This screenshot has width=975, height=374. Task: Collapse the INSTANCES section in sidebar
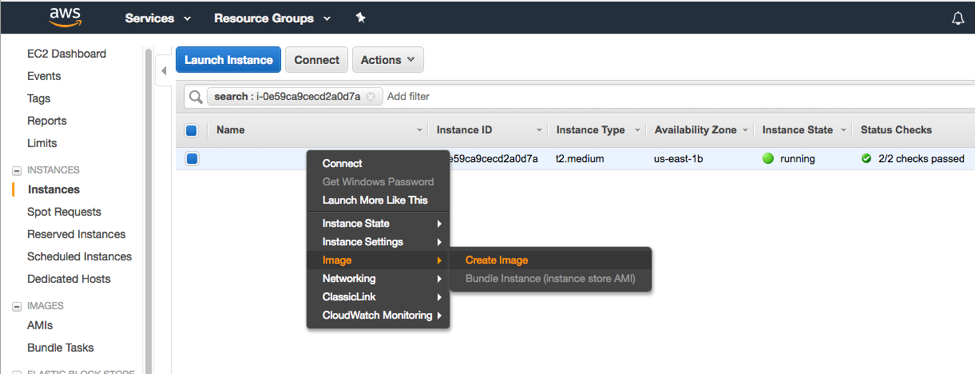pyautogui.click(x=17, y=171)
